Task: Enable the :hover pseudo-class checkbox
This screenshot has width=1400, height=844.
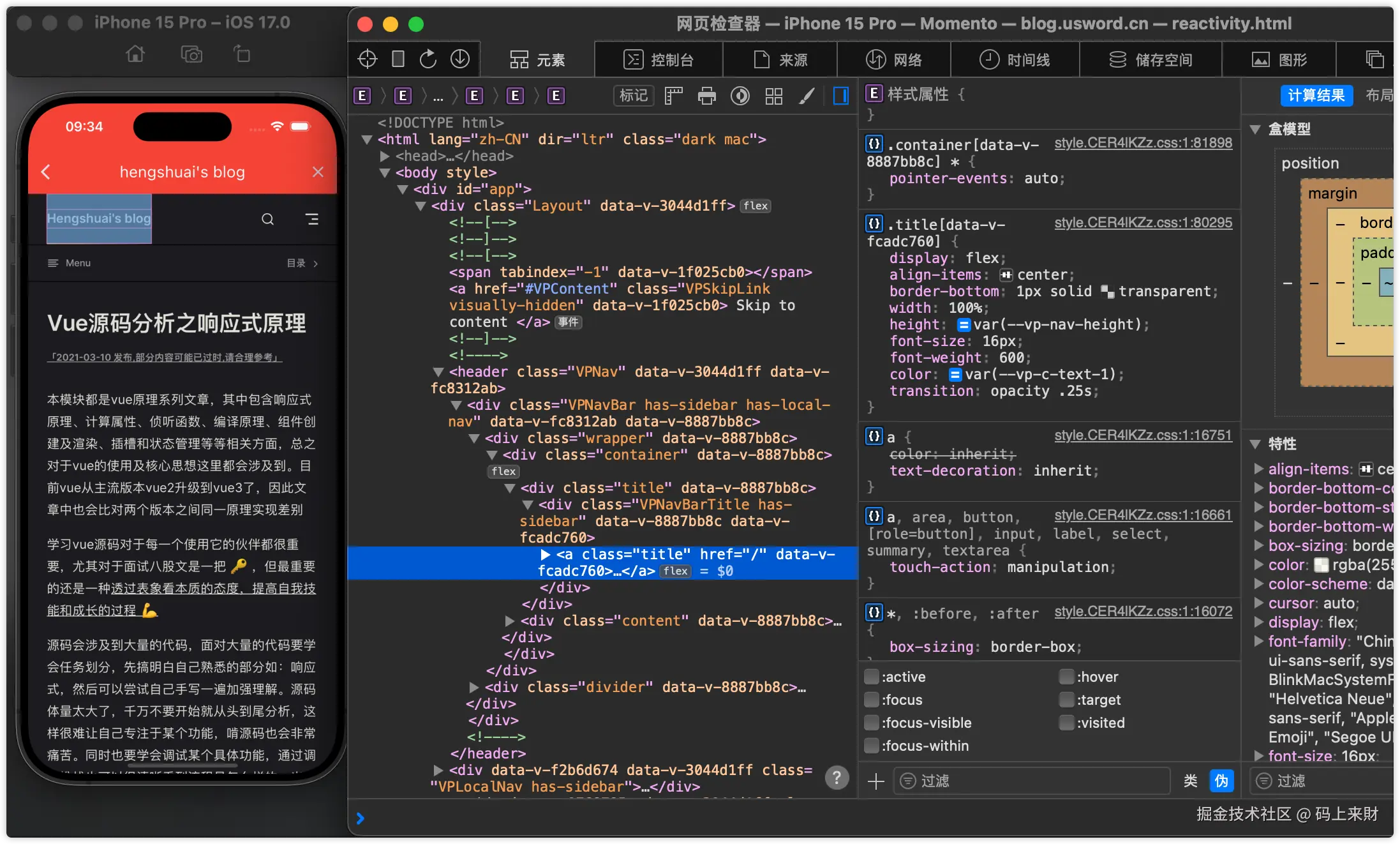Action: 1066,677
